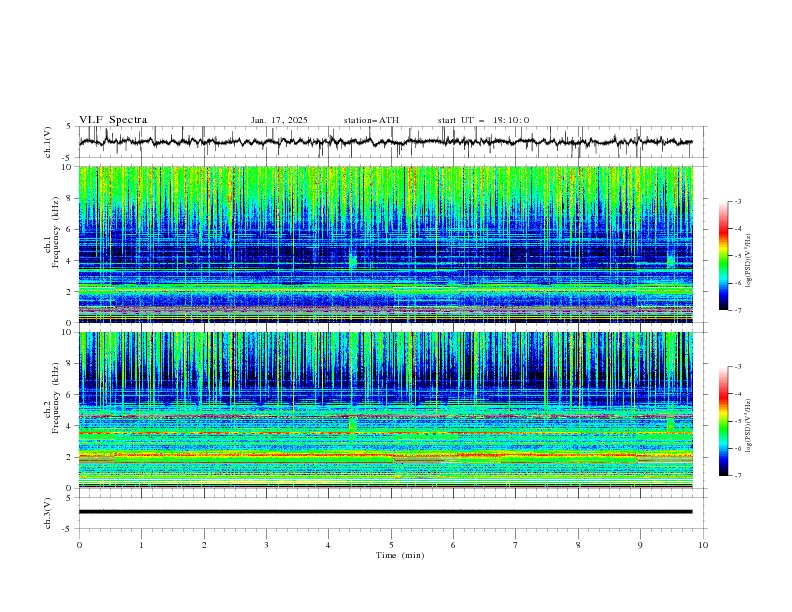
Task: Click inside the ch.1 voltage waveform trace
Action: pyautogui.click(x=385, y=142)
